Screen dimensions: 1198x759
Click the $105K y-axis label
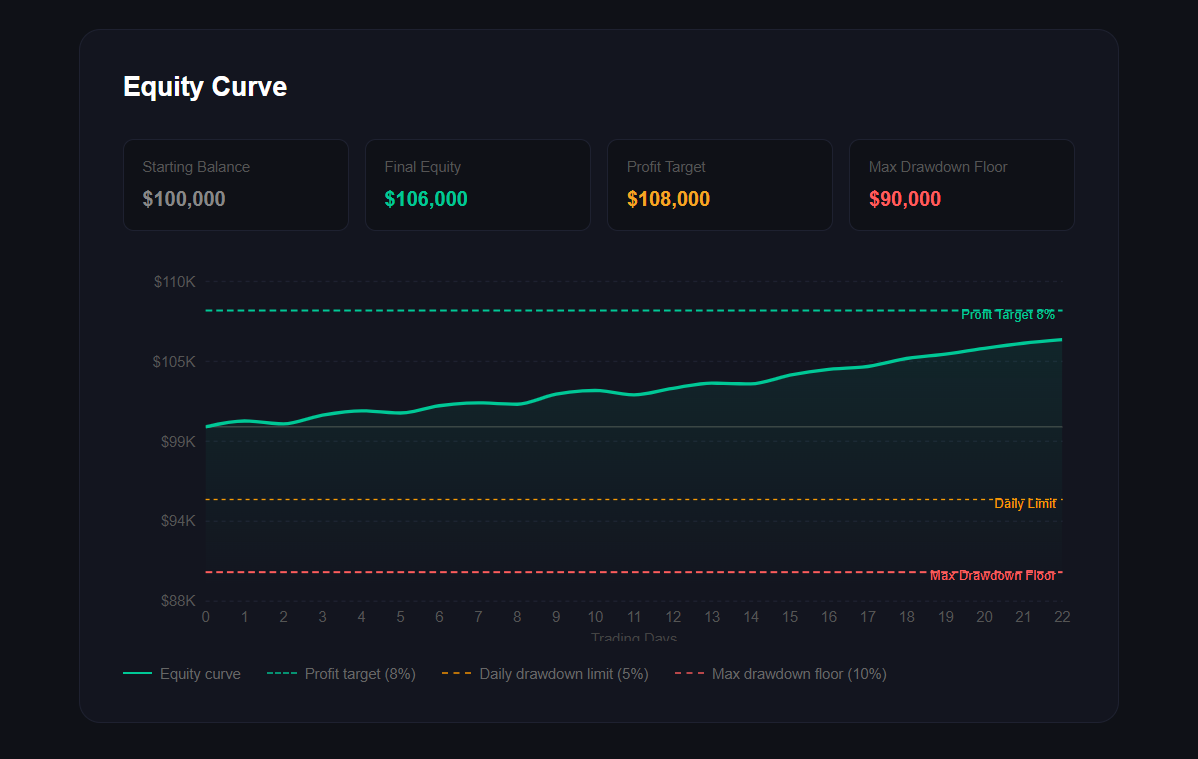[x=174, y=362]
